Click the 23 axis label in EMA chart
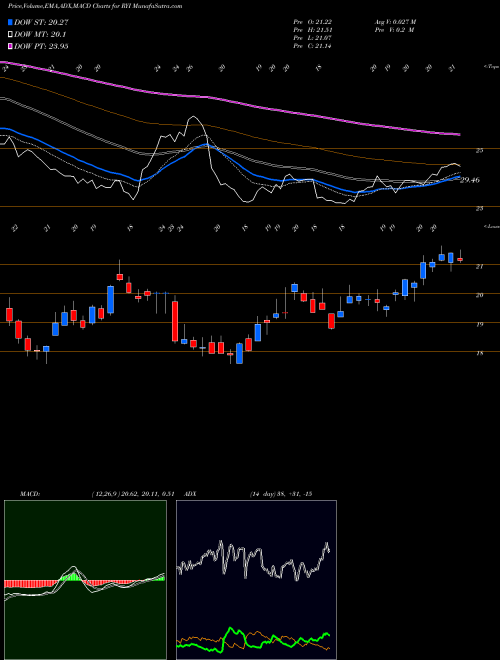The height and width of the screenshot is (660, 500). coord(479,208)
